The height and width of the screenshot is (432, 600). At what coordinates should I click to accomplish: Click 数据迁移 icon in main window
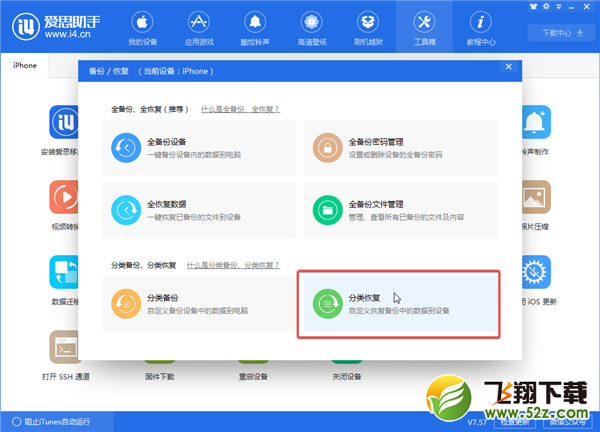tap(64, 272)
